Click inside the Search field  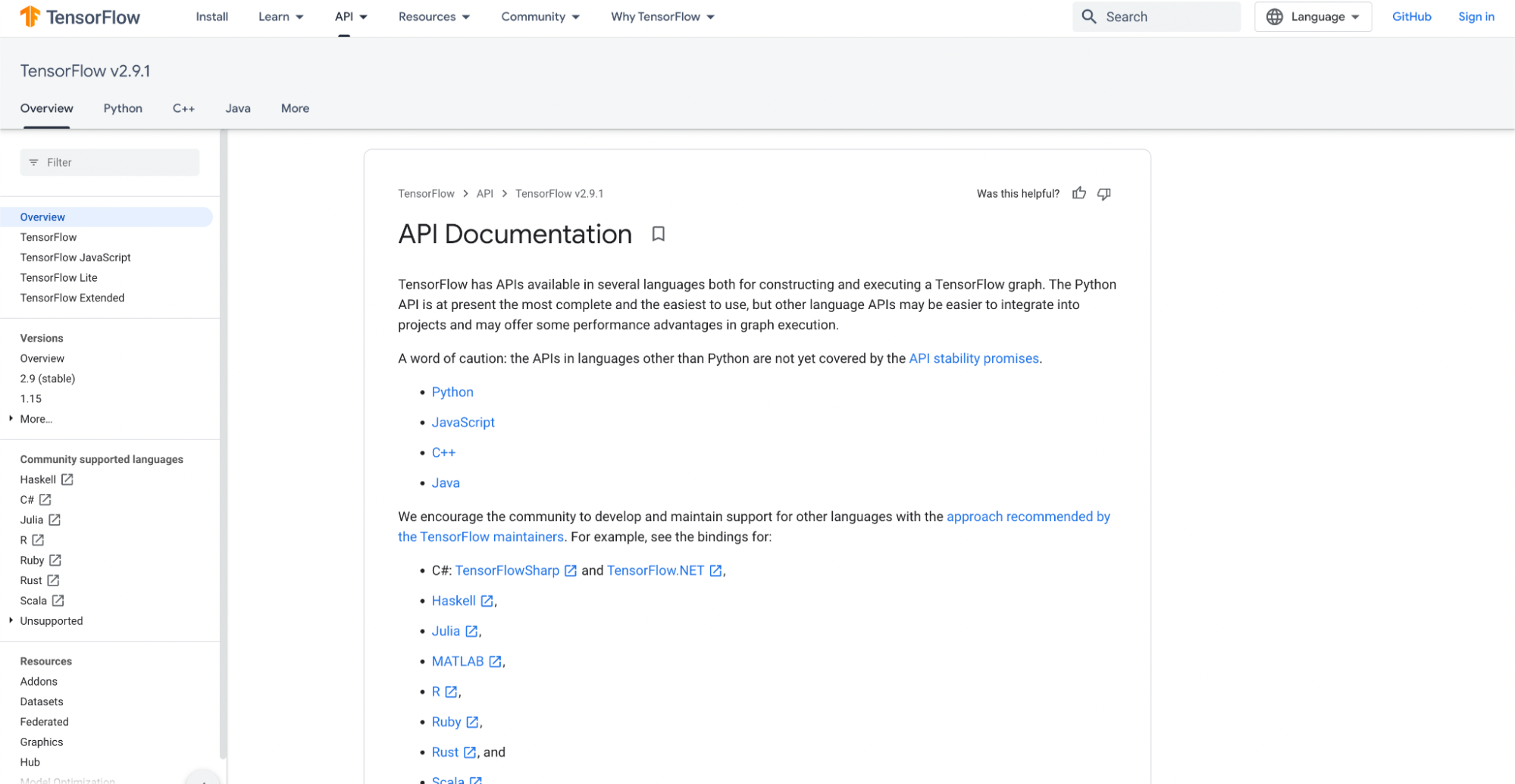point(1167,16)
